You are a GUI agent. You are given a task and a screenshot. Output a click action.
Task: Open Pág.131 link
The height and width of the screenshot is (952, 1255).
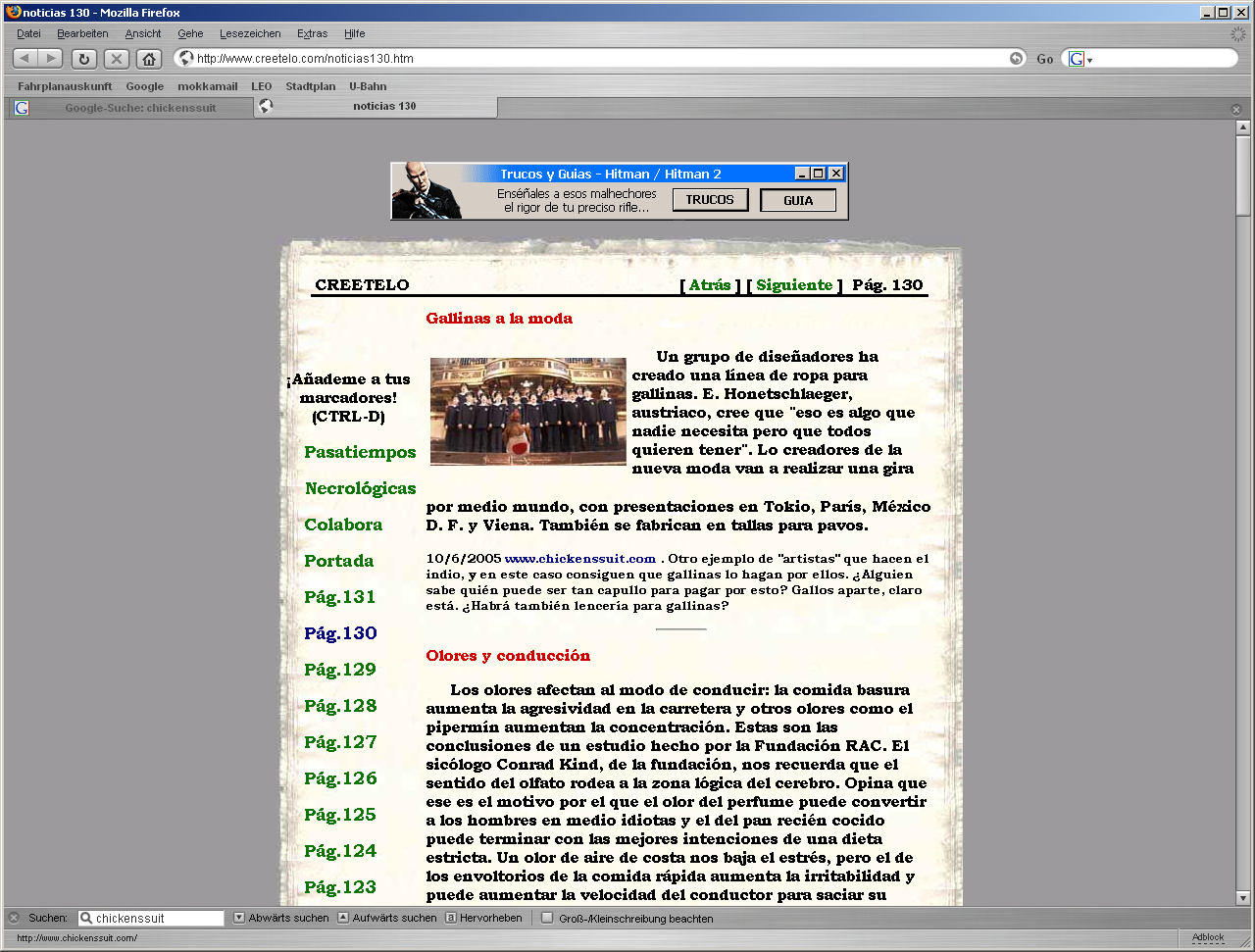[340, 597]
